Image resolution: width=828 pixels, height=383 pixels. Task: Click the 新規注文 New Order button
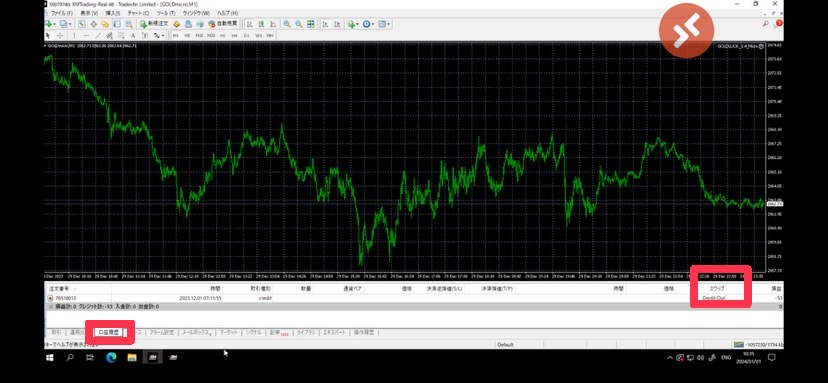(154, 24)
